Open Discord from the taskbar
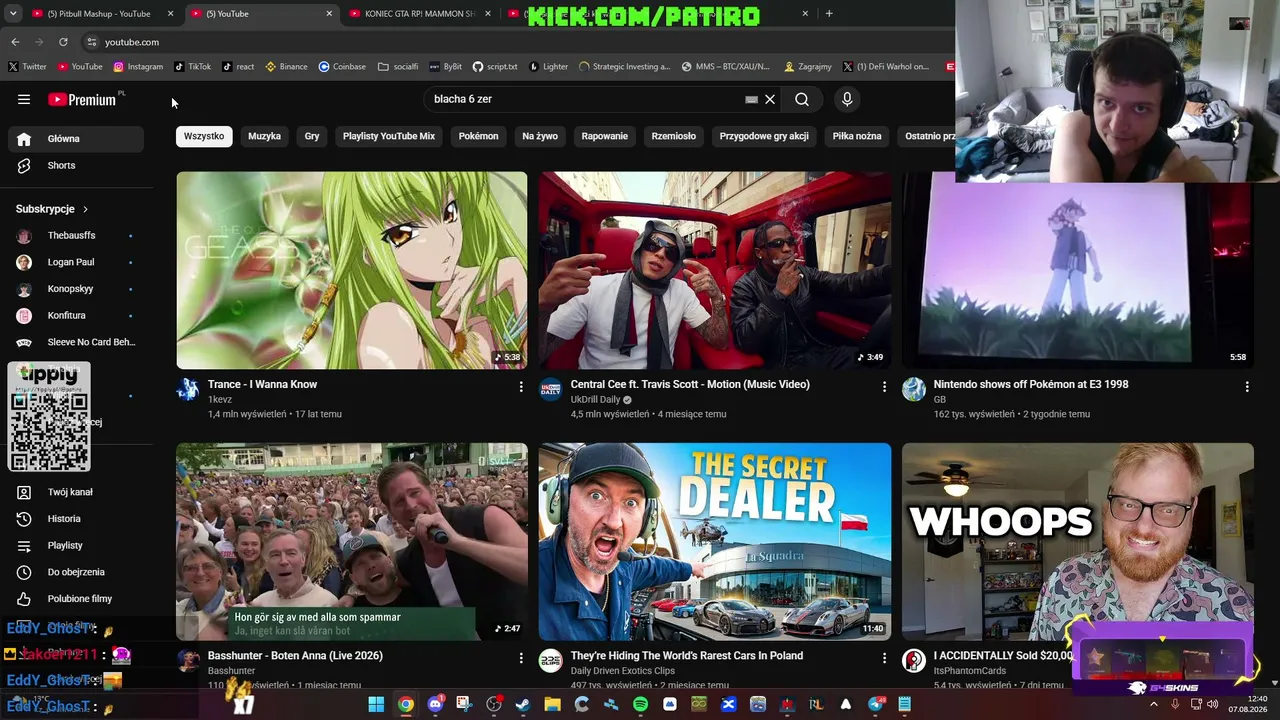The width and height of the screenshot is (1280, 720). tap(435, 705)
